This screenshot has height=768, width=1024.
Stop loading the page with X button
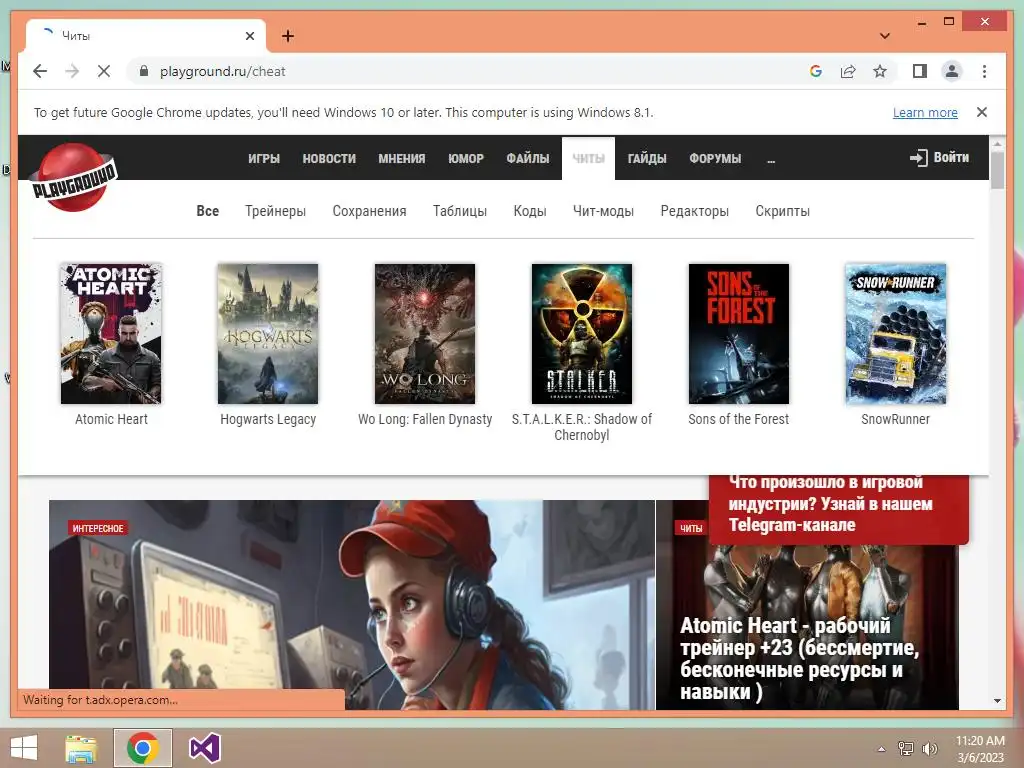[104, 71]
